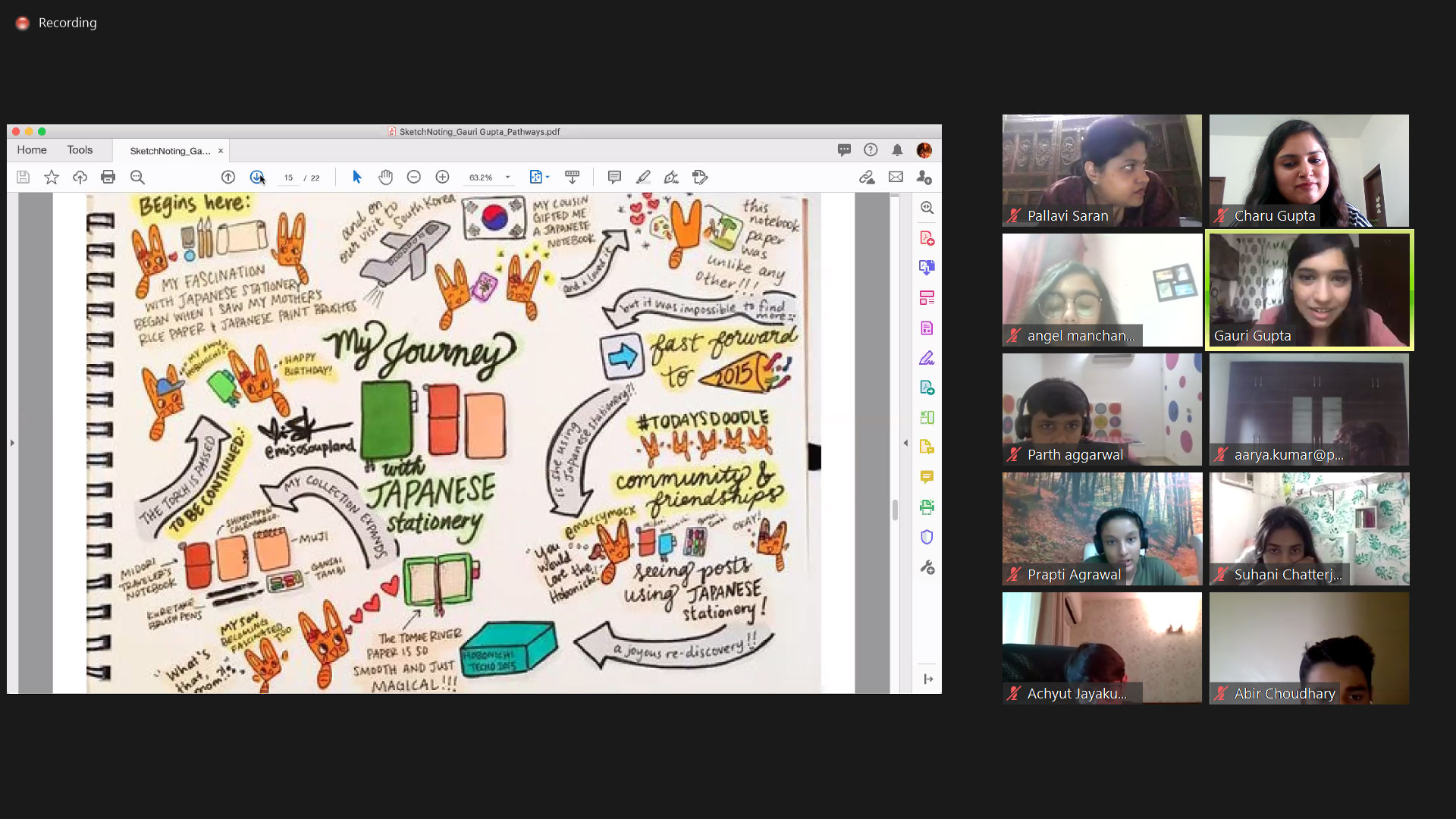This screenshot has width=1456, height=819.
Task: Bookmark document with the star icon
Action: coord(51,177)
